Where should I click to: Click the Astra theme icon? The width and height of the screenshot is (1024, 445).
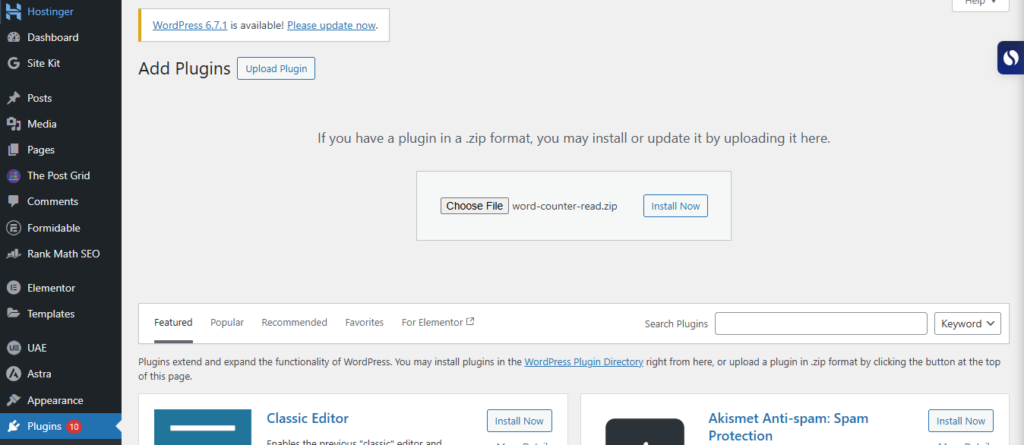coord(13,374)
